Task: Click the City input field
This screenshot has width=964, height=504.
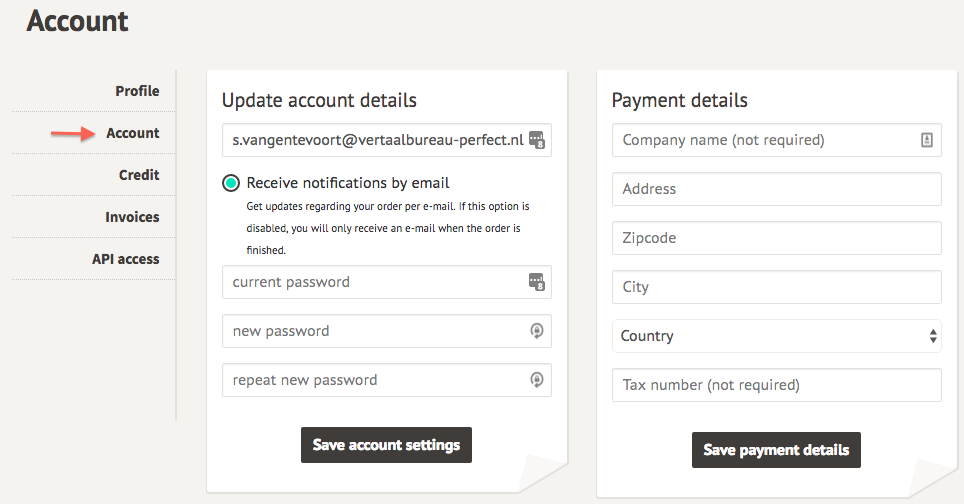Action: [776, 287]
